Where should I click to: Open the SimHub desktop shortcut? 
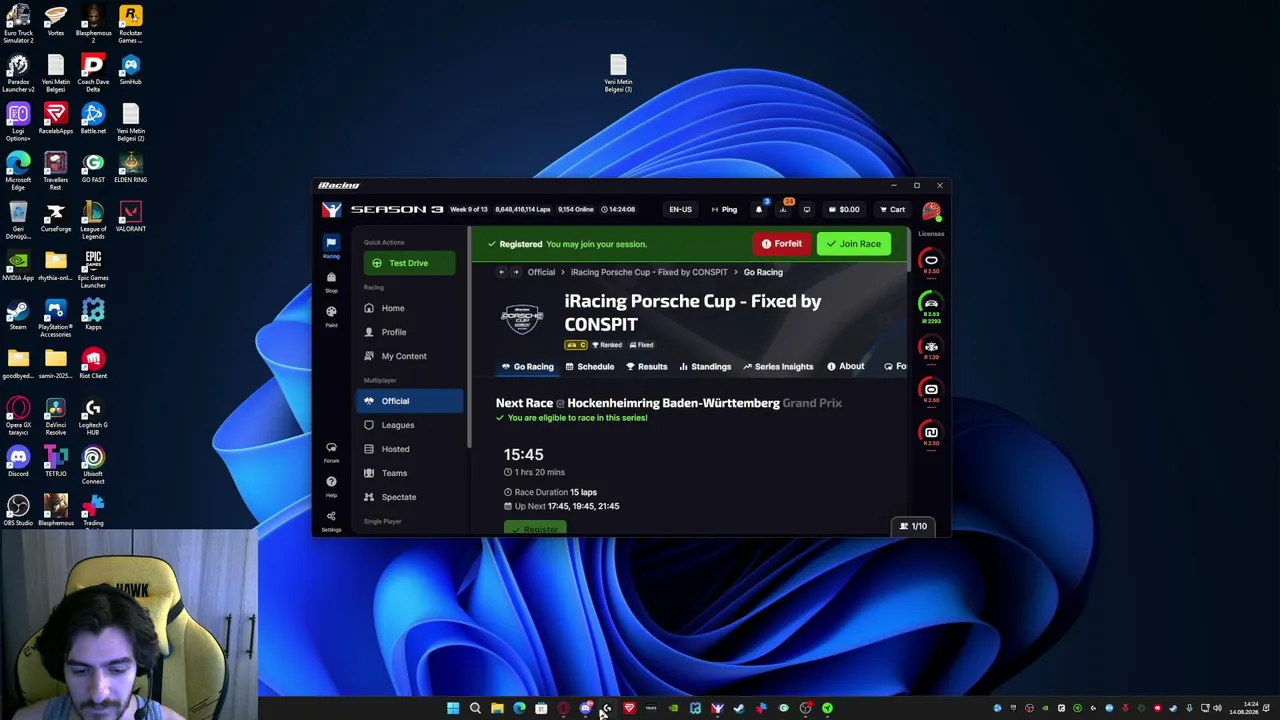point(130,70)
